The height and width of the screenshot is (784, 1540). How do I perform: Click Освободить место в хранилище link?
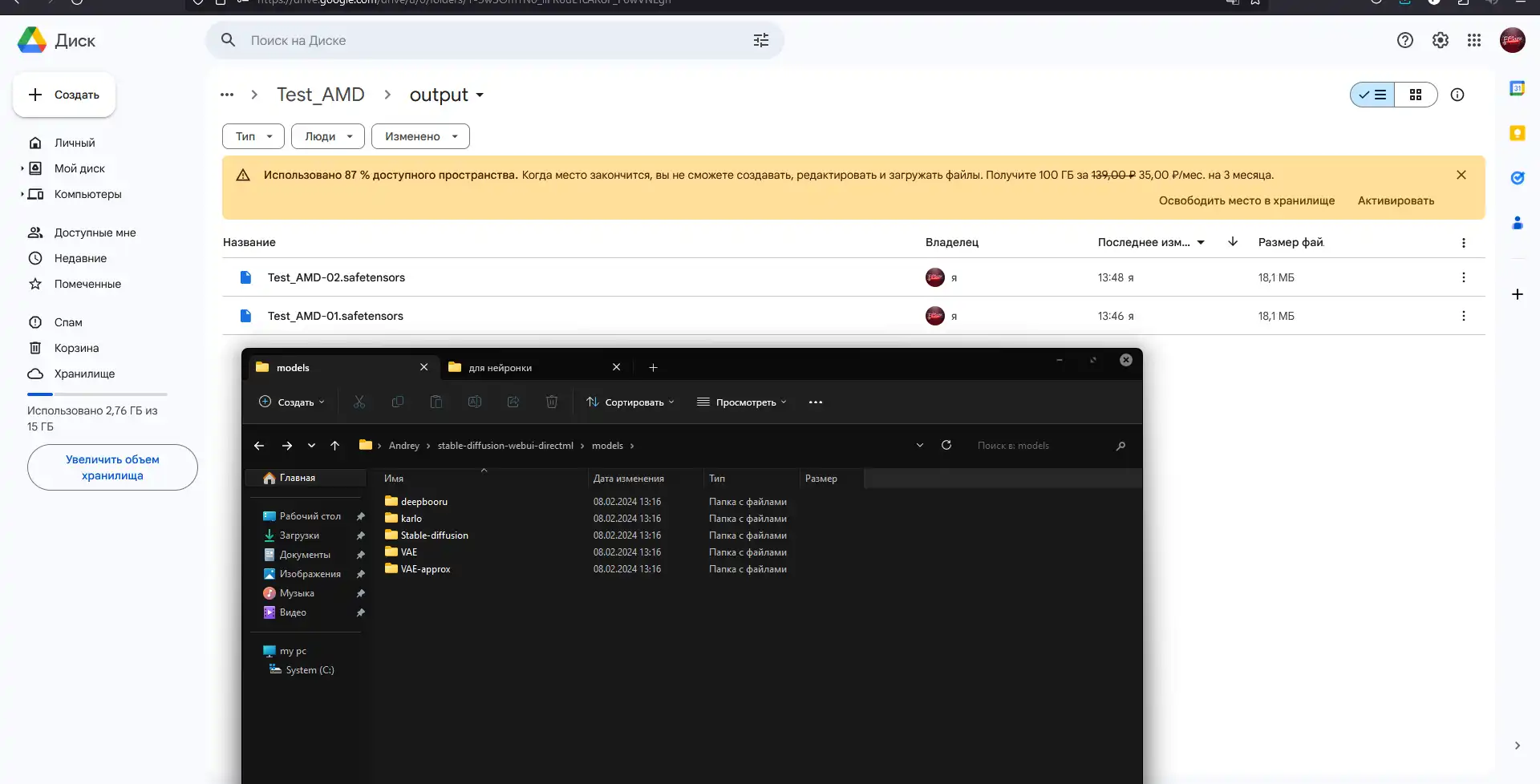1246,200
